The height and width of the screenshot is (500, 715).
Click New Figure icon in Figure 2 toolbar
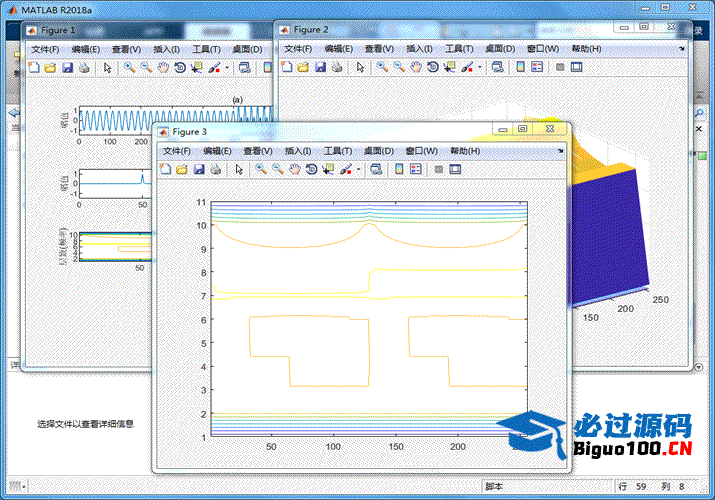(x=287, y=67)
